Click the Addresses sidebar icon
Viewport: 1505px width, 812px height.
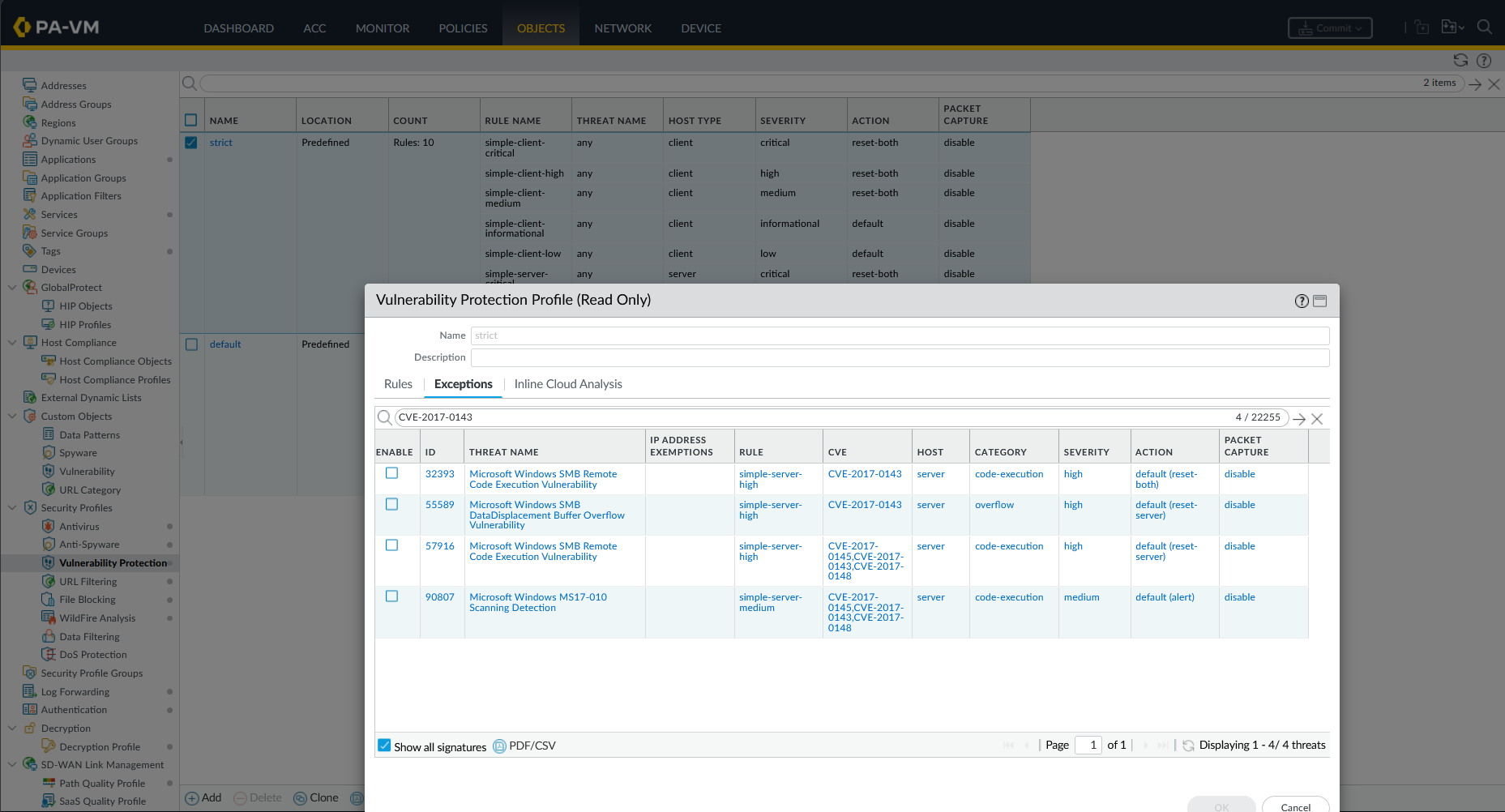(x=30, y=85)
